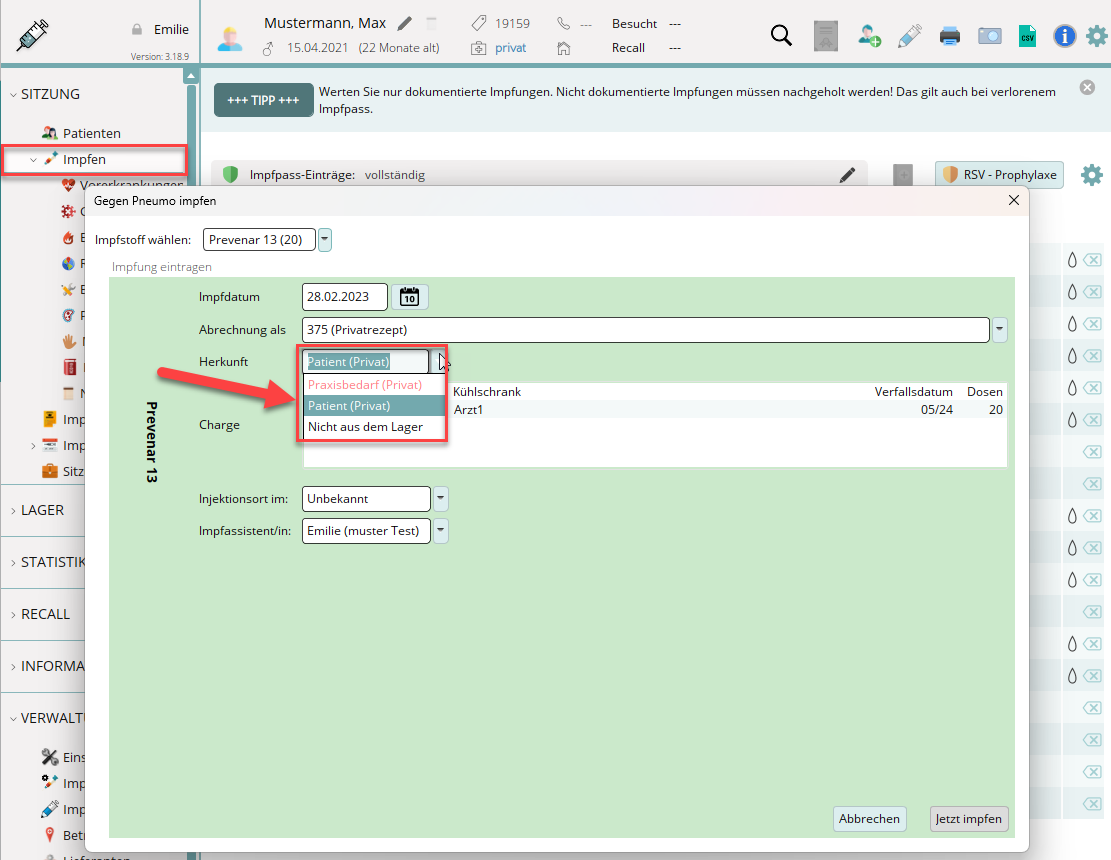
Task: Click the lock icon beside Emilie
Action: 137,30
